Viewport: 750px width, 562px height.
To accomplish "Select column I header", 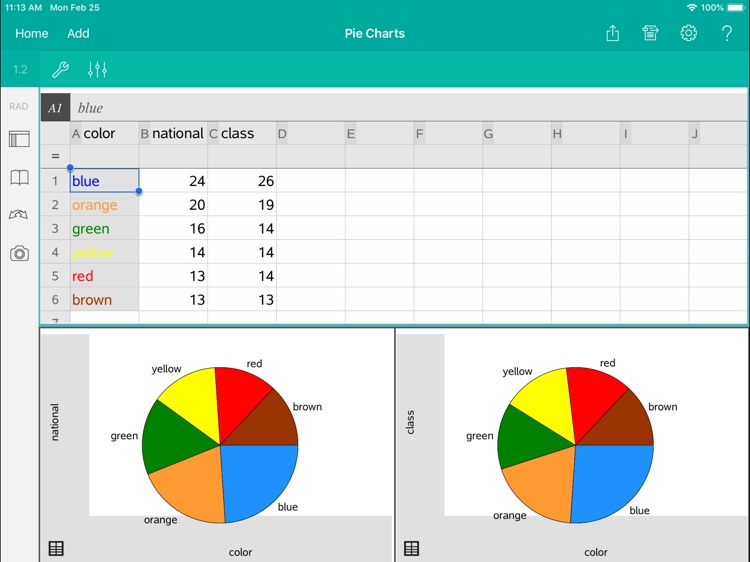I will (655, 133).
